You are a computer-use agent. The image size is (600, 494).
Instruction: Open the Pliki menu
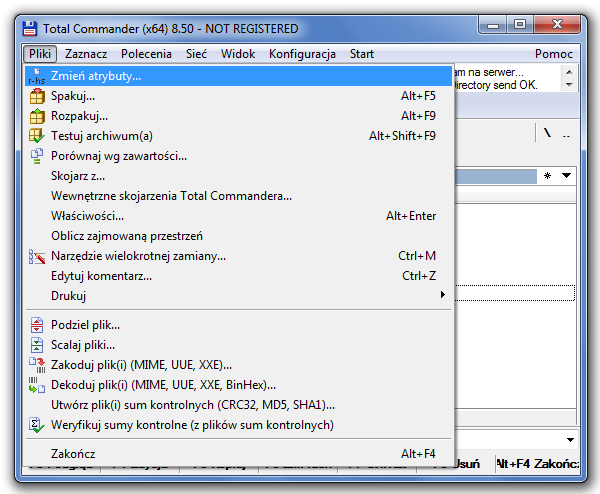tap(40, 54)
